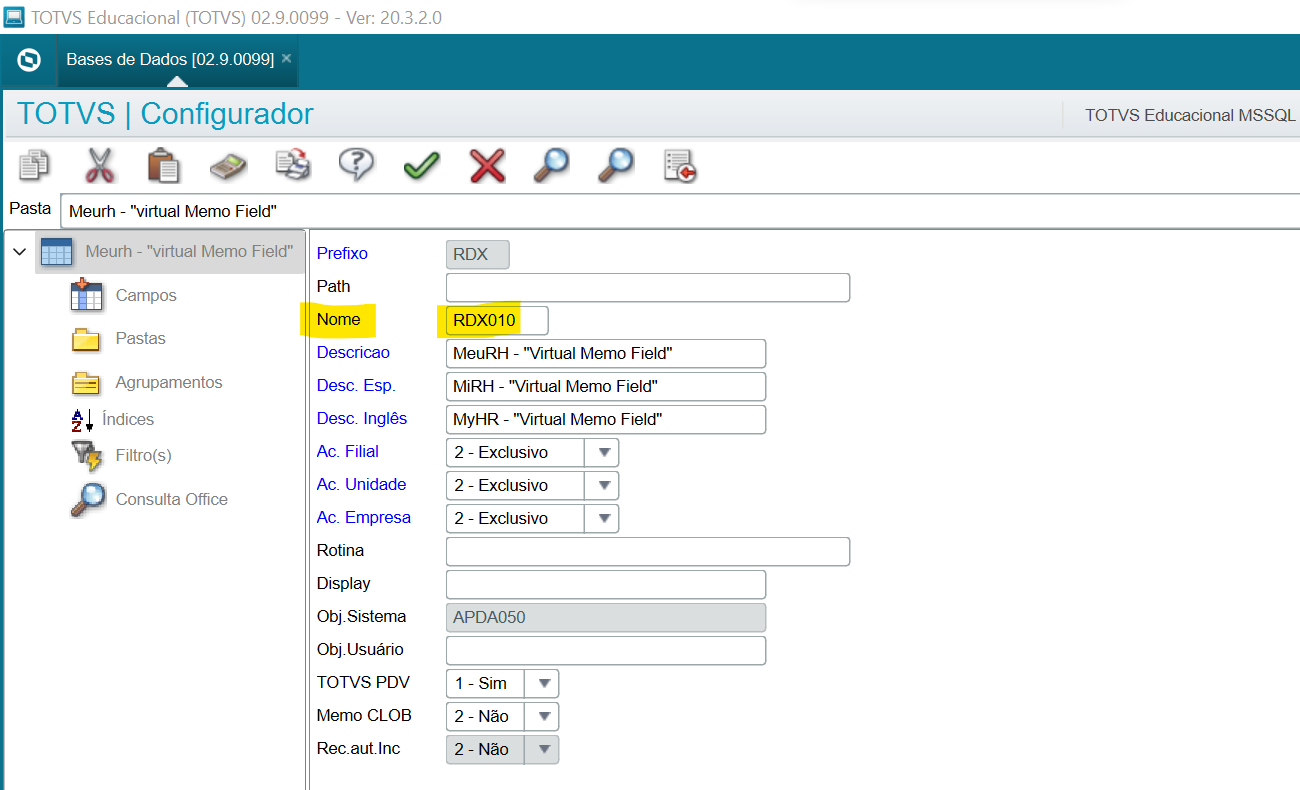
Task: Click the second magnifier search icon
Action: (616, 165)
